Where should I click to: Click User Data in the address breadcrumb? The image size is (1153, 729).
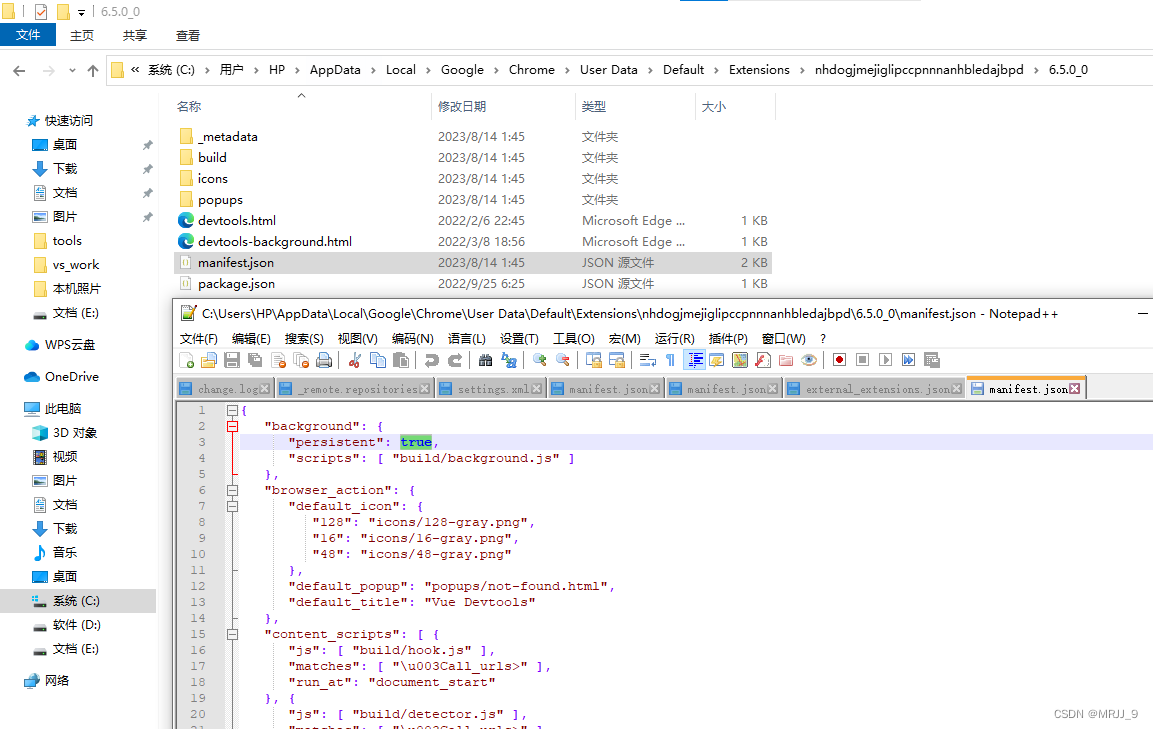click(608, 70)
